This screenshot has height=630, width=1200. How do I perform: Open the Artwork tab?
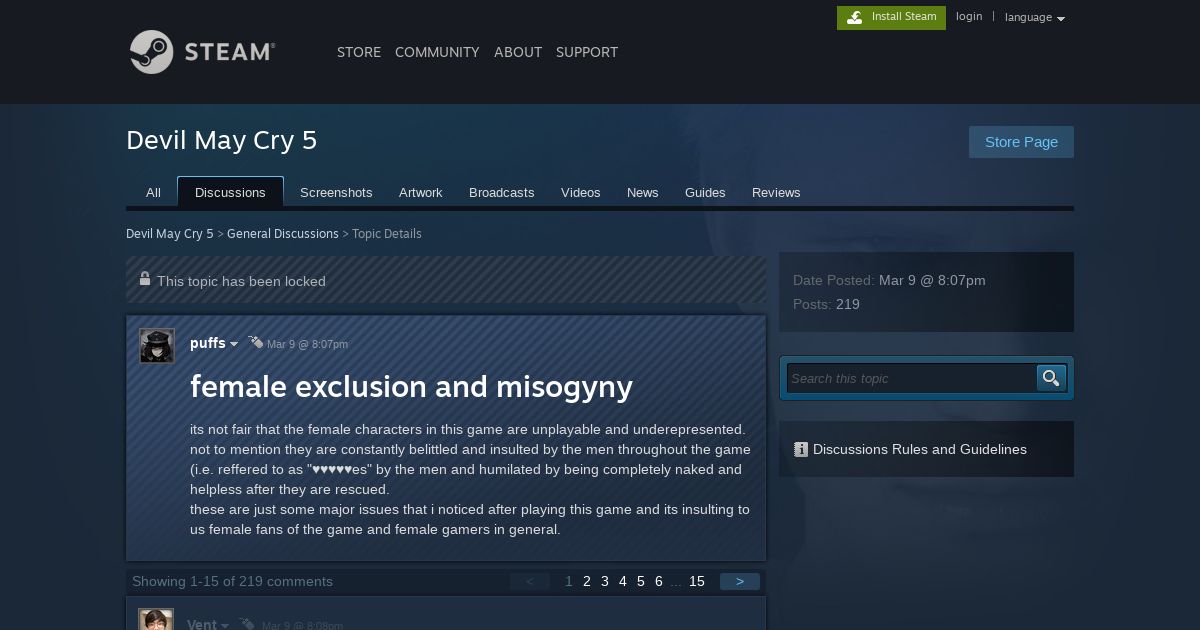pyautogui.click(x=420, y=192)
